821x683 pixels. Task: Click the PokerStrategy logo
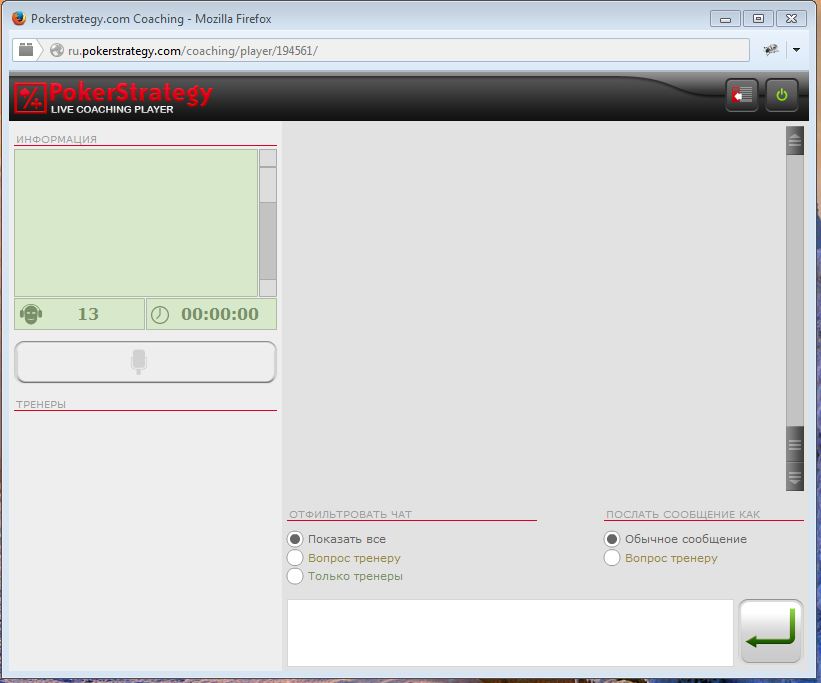(113, 97)
